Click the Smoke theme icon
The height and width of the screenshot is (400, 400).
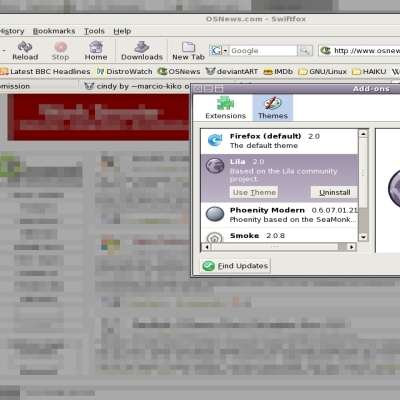[x=215, y=237]
